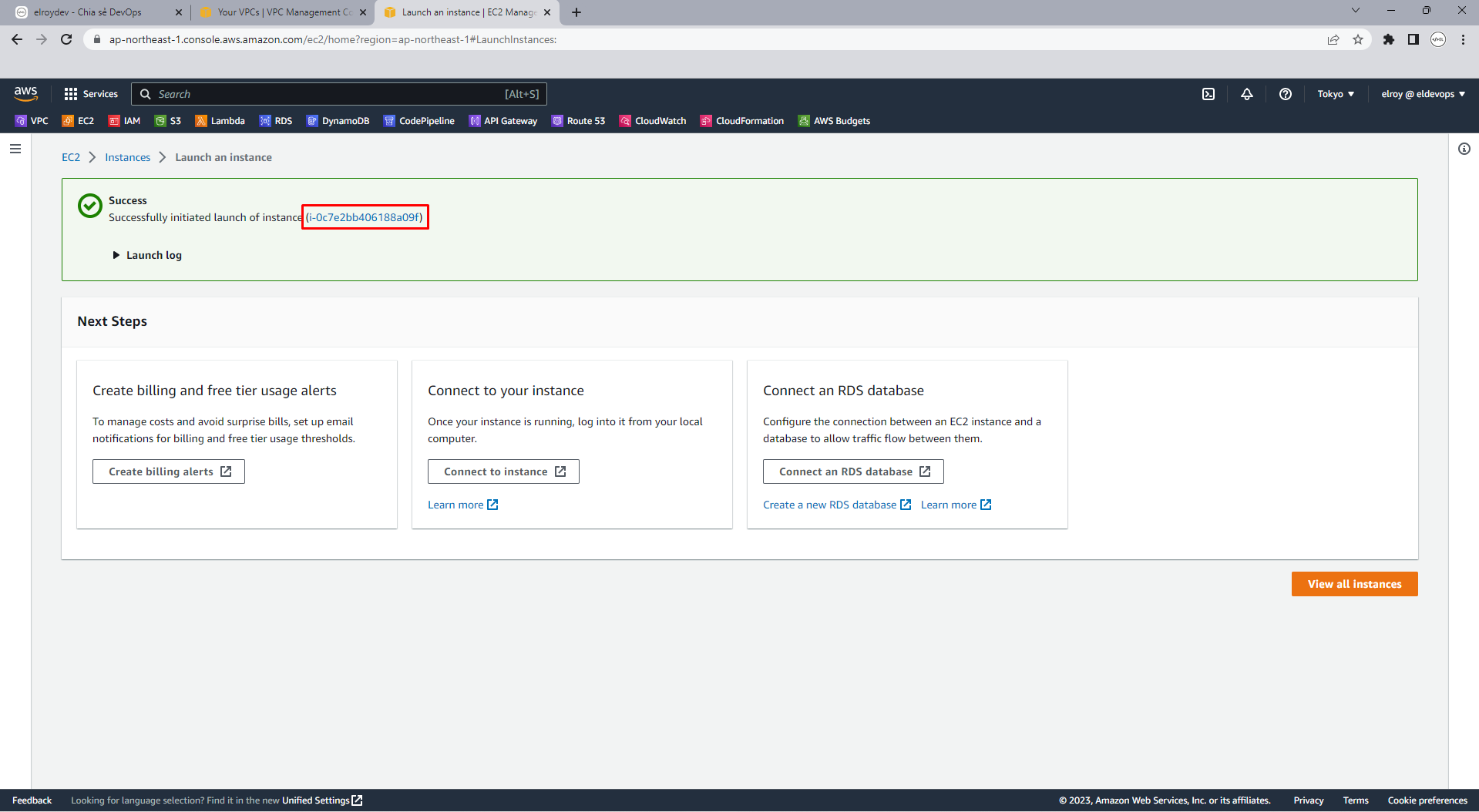Go to EC2 breadcrumb
Image resolution: width=1479 pixels, height=812 pixels.
click(71, 157)
